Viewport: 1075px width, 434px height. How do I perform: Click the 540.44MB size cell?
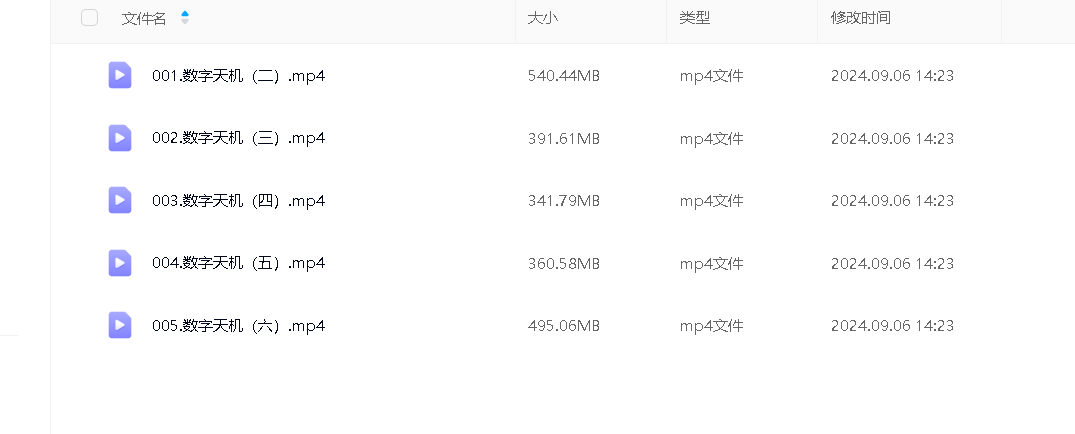coord(563,75)
